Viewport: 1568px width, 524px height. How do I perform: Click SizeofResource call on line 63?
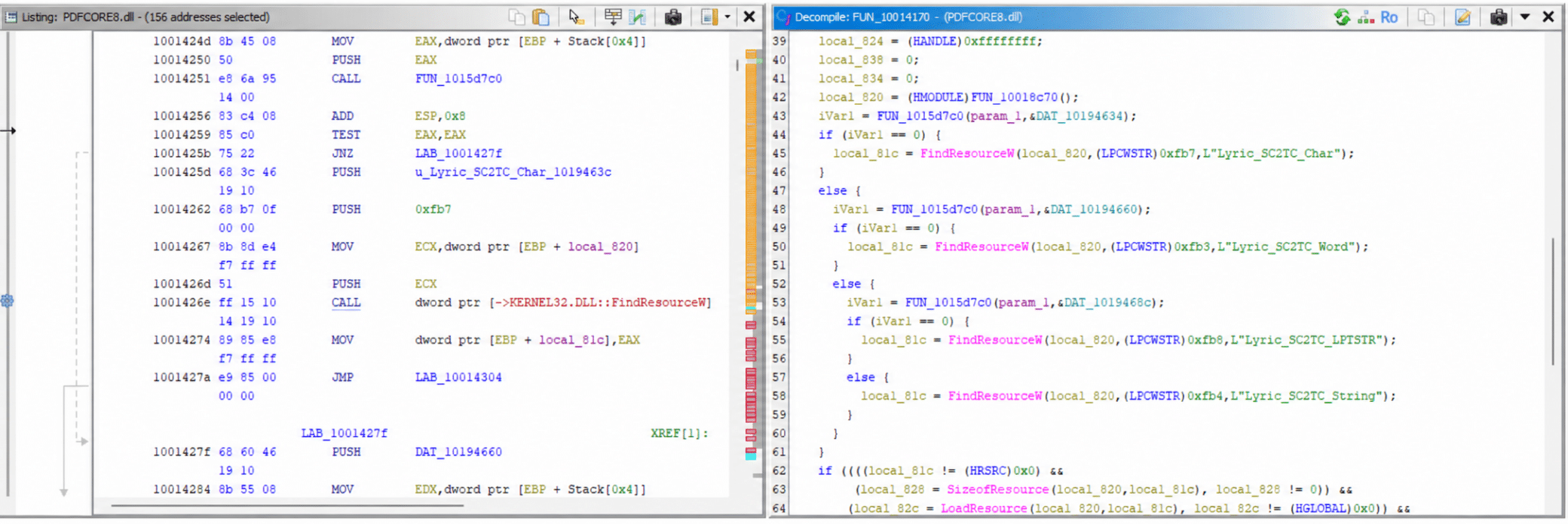[x=997, y=489]
